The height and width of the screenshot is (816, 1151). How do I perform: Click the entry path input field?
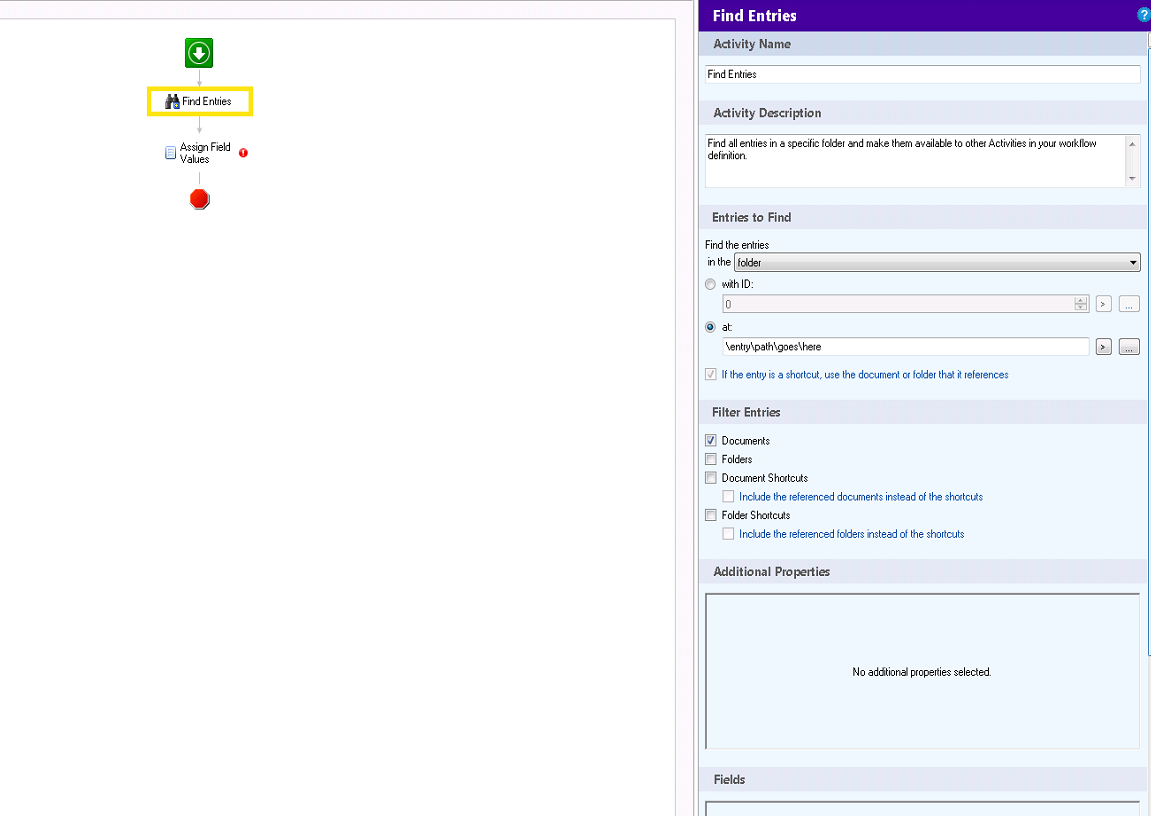pyautogui.click(x=905, y=347)
